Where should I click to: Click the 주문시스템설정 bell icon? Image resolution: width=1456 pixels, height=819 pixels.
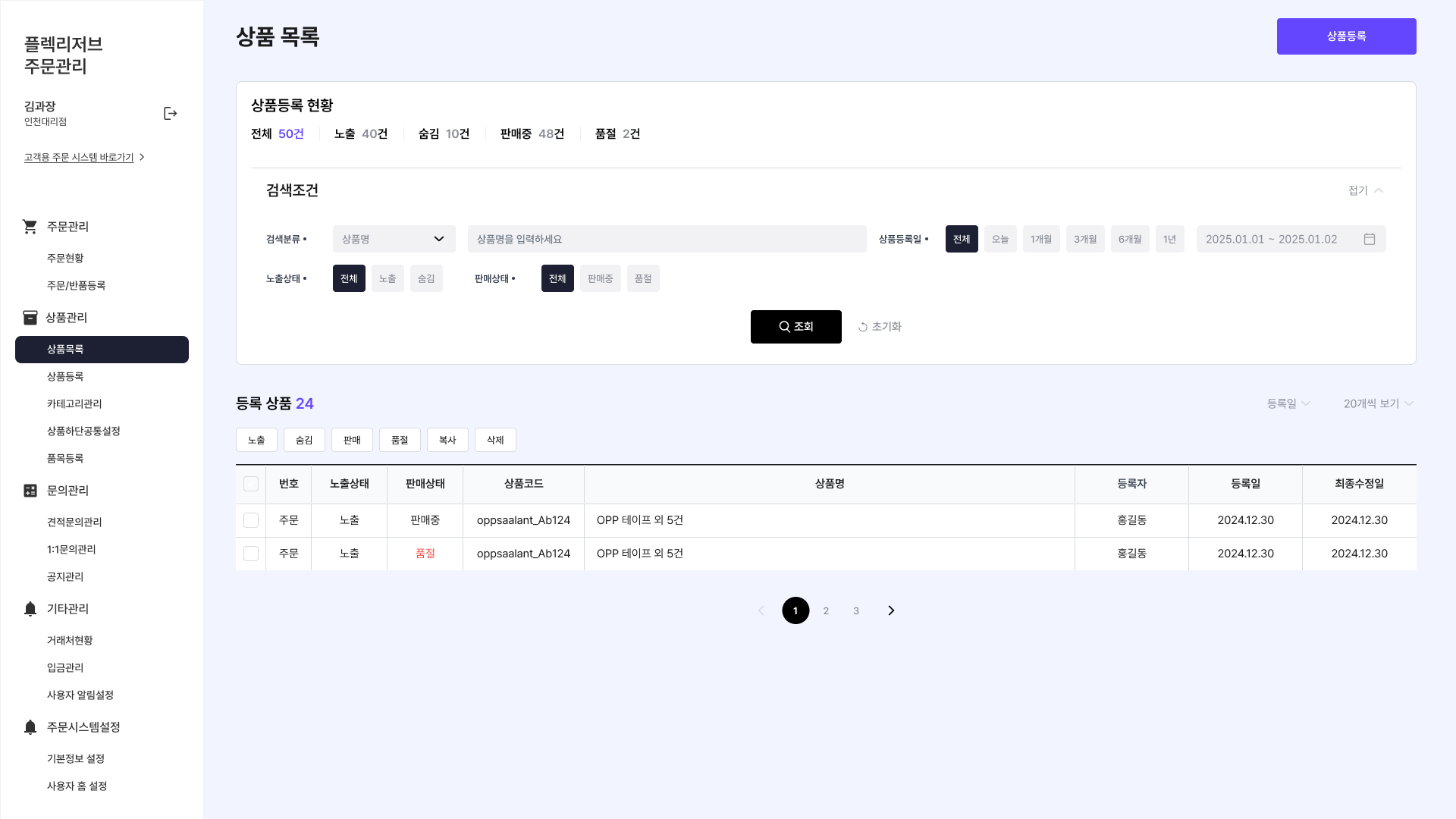(30, 727)
